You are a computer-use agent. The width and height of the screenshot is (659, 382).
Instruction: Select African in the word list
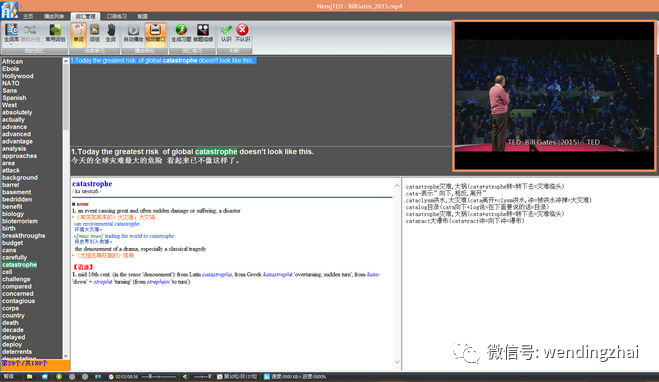[x=13, y=61]
